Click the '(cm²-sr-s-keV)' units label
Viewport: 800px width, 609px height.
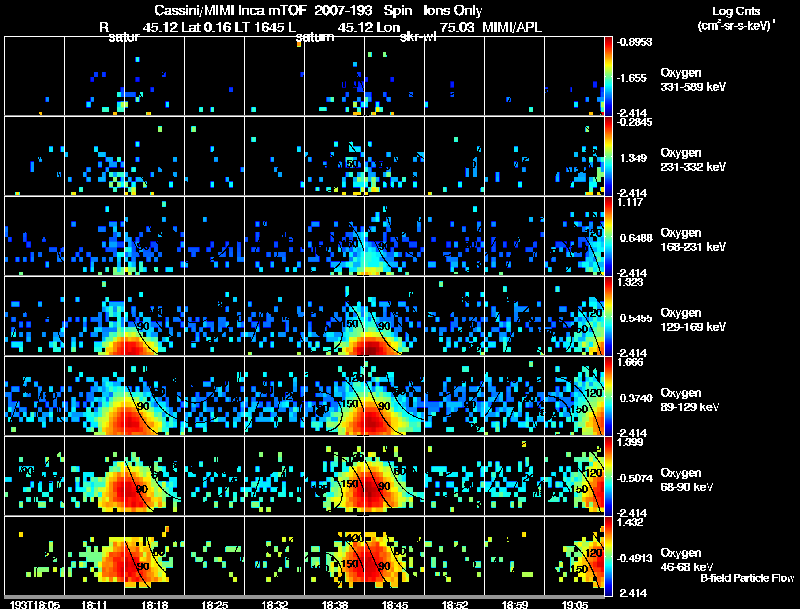pyautogui.click(x=736, y=26)
